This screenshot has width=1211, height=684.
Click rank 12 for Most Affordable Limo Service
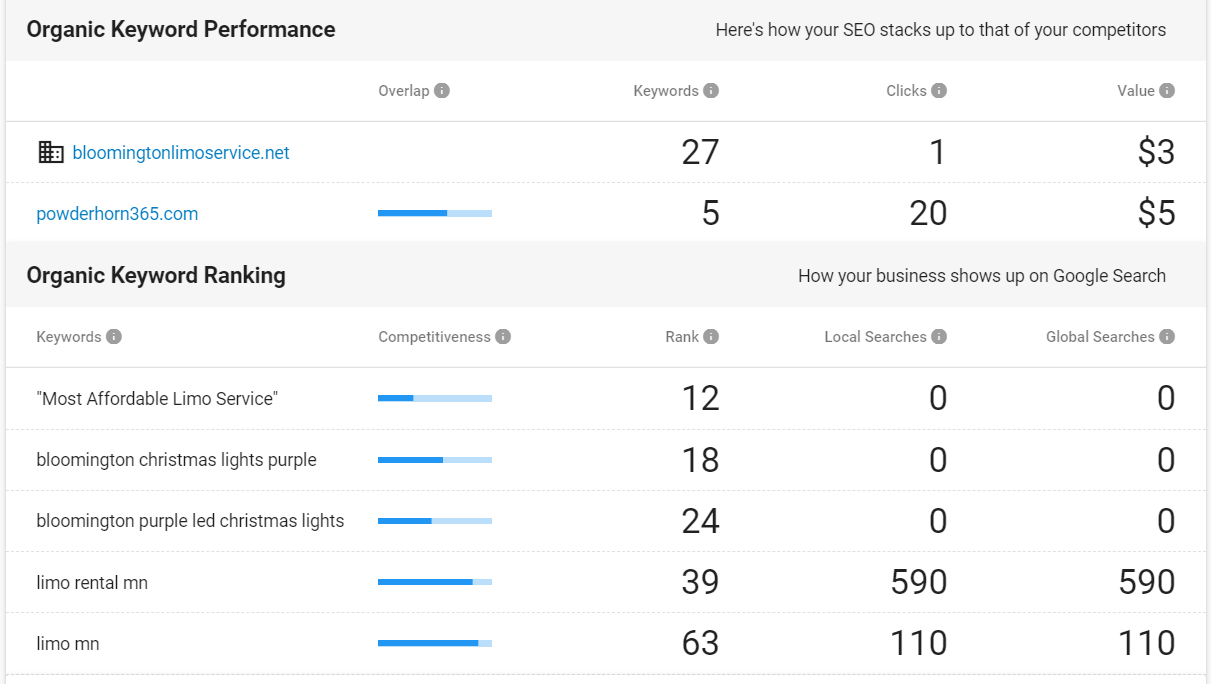coord(700,398)
